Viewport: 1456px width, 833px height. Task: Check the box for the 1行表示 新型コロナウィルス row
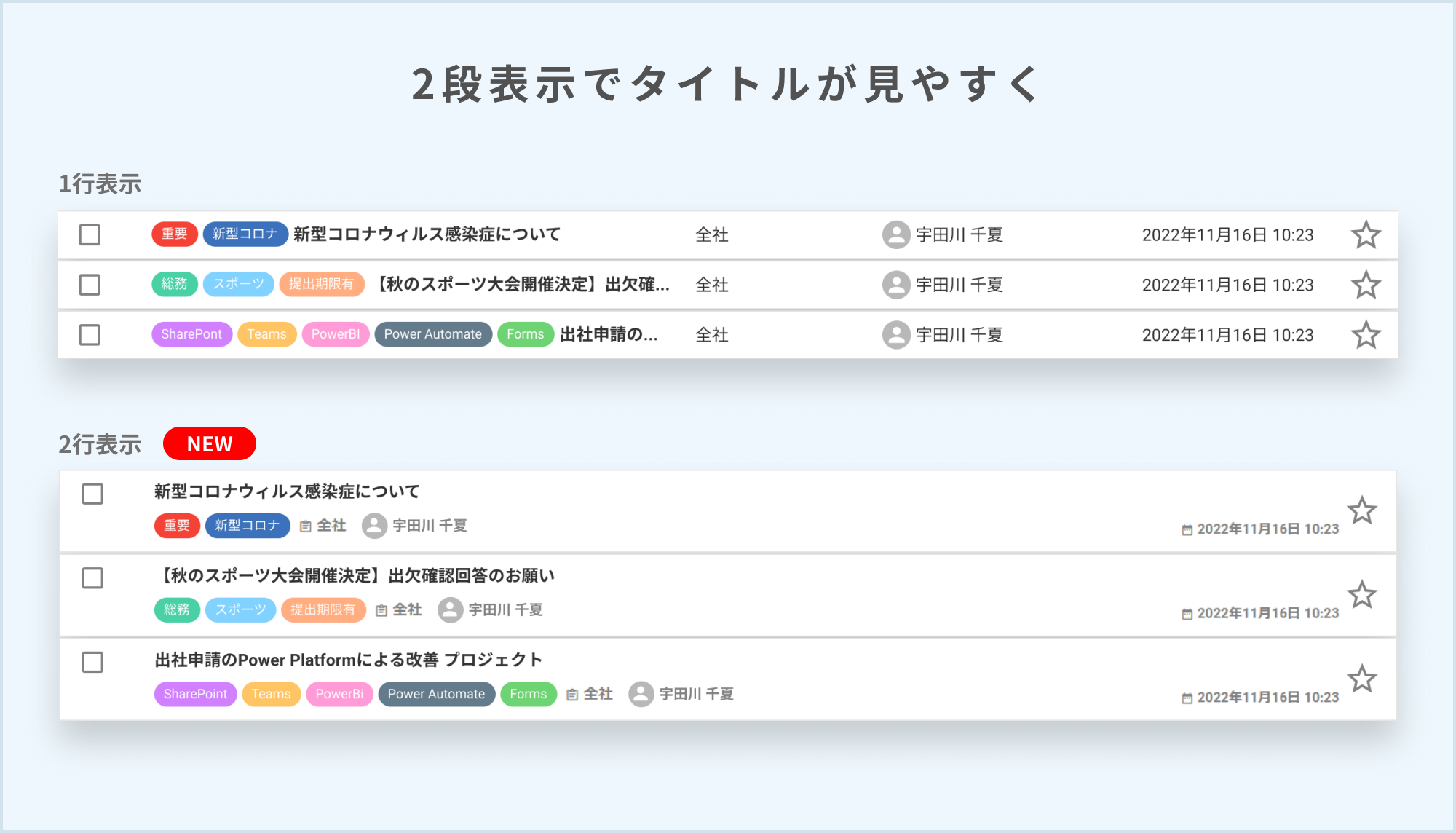point(90,234)
